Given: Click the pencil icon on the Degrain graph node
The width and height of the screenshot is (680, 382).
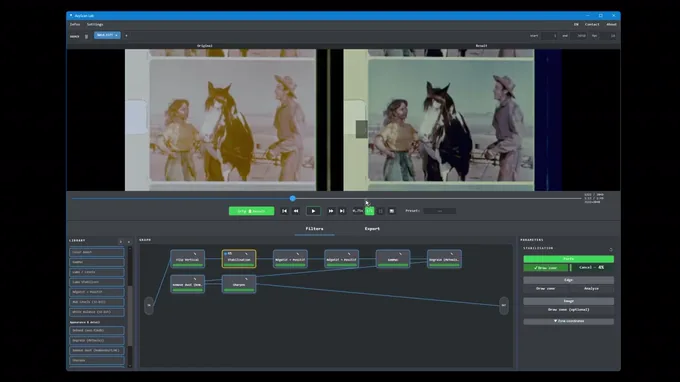Looking at the screenshot, I should point(451,254).
